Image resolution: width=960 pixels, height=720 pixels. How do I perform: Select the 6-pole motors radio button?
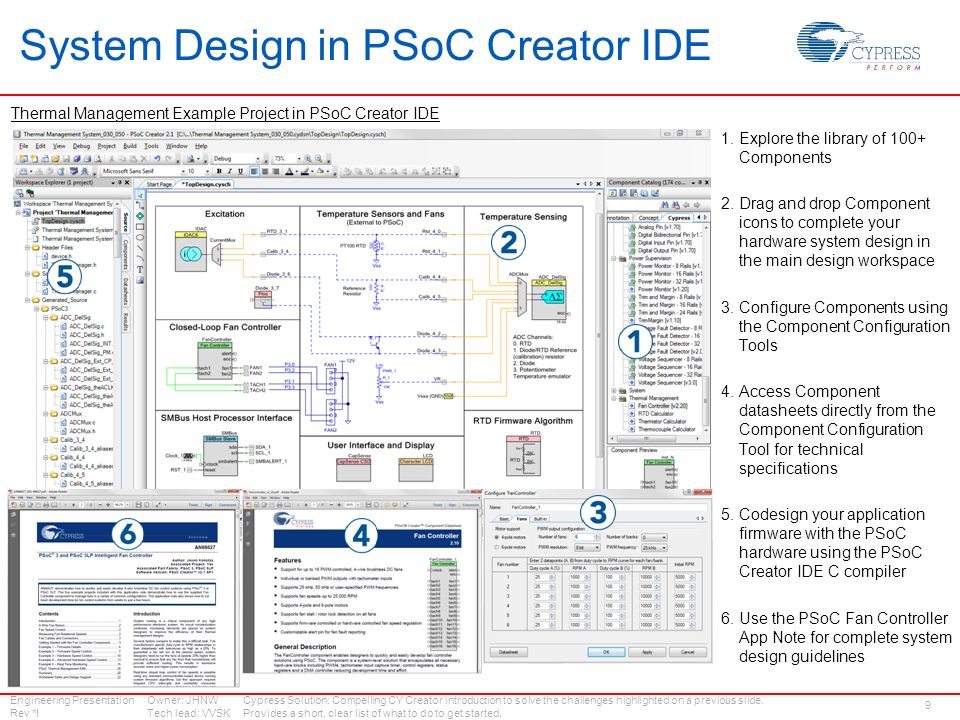pos(497,547)
